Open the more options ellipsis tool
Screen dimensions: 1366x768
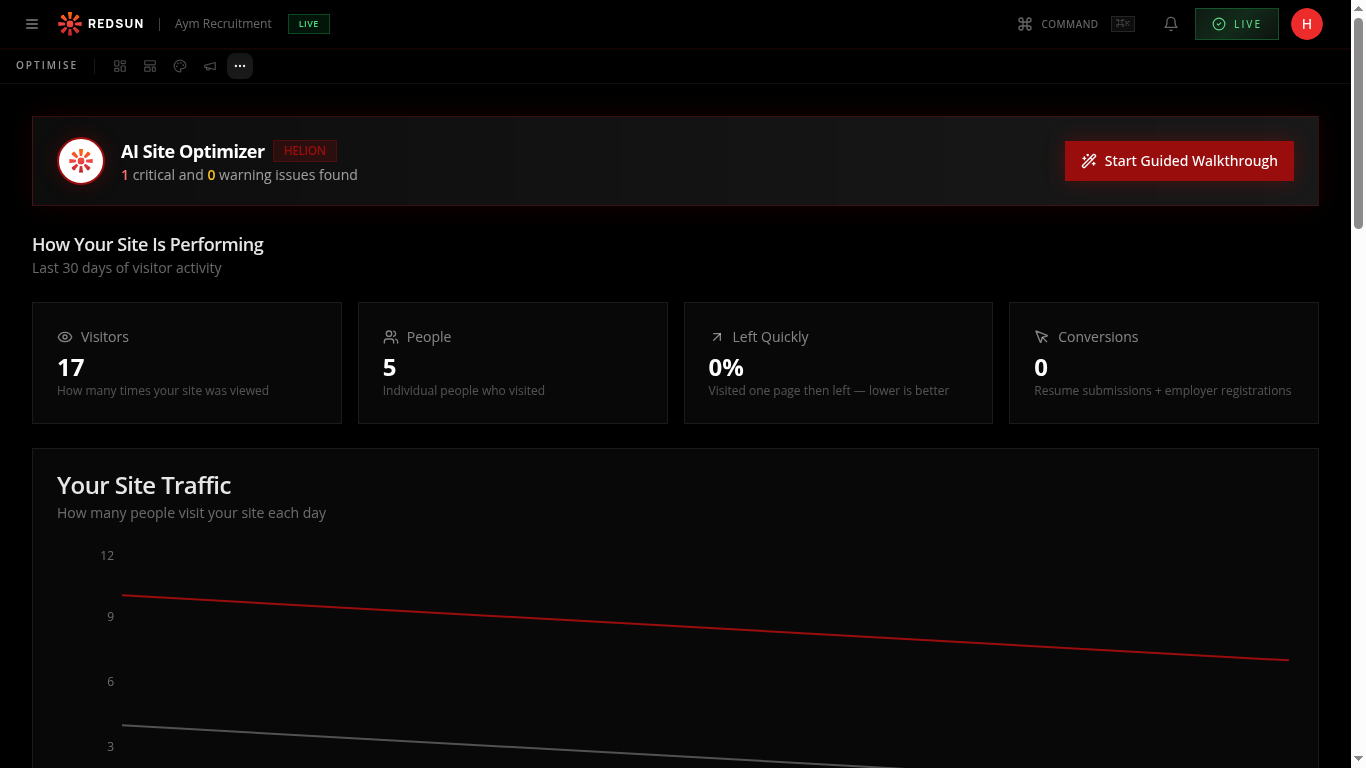(x=239, y=65)
